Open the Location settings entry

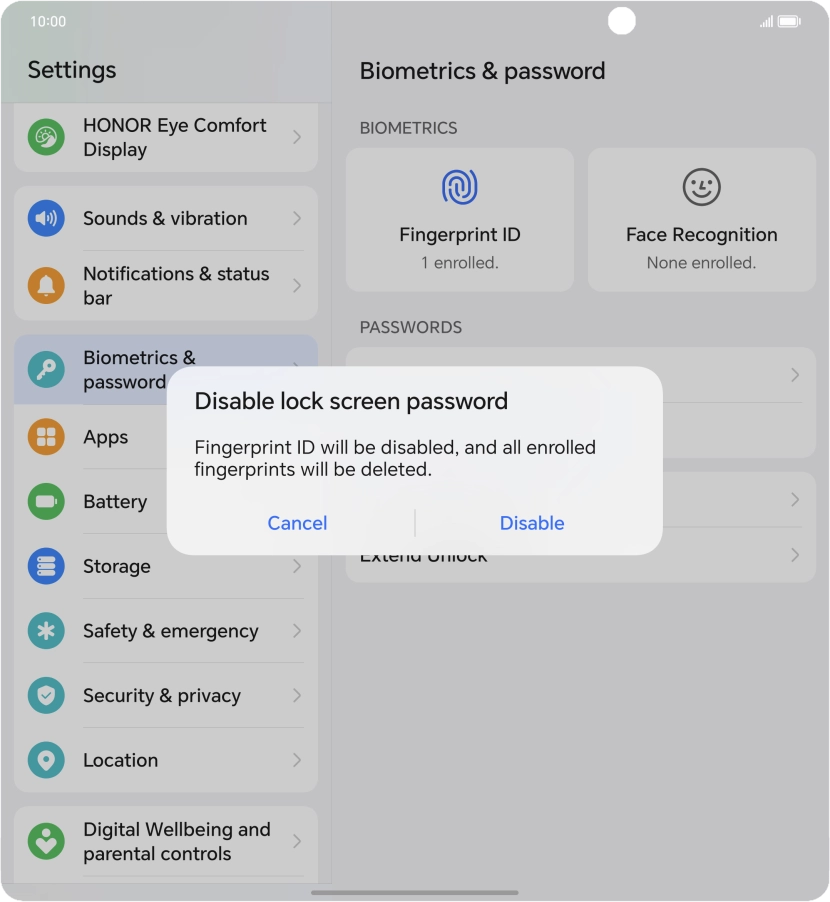[x=120, y=760]
